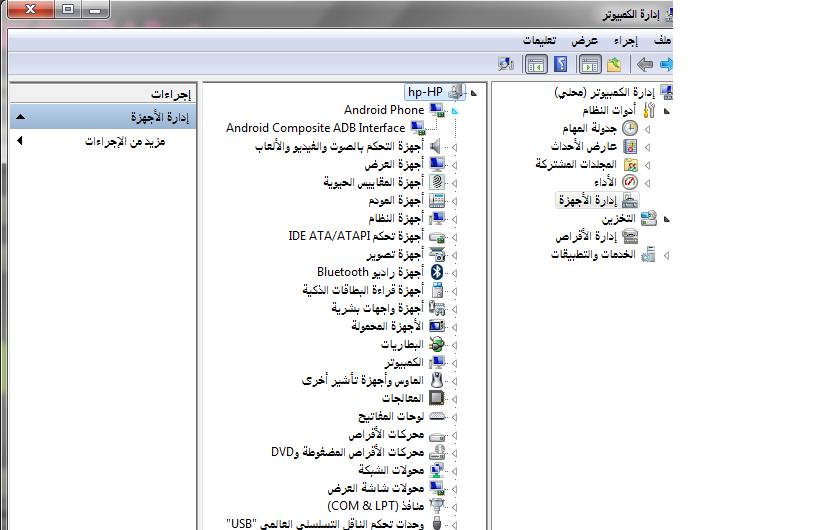Screen dimensions: 819x530
Task: Click the mouse icon for pointing devices
Action: pyautogui.click(x=437, y=380)
